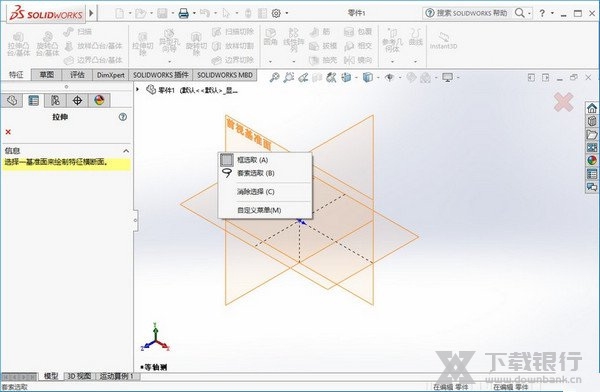The height and width of the screenshot is (392, 600).
Task: Open the DimXpert ribbon tab
Action: point(111,75)
